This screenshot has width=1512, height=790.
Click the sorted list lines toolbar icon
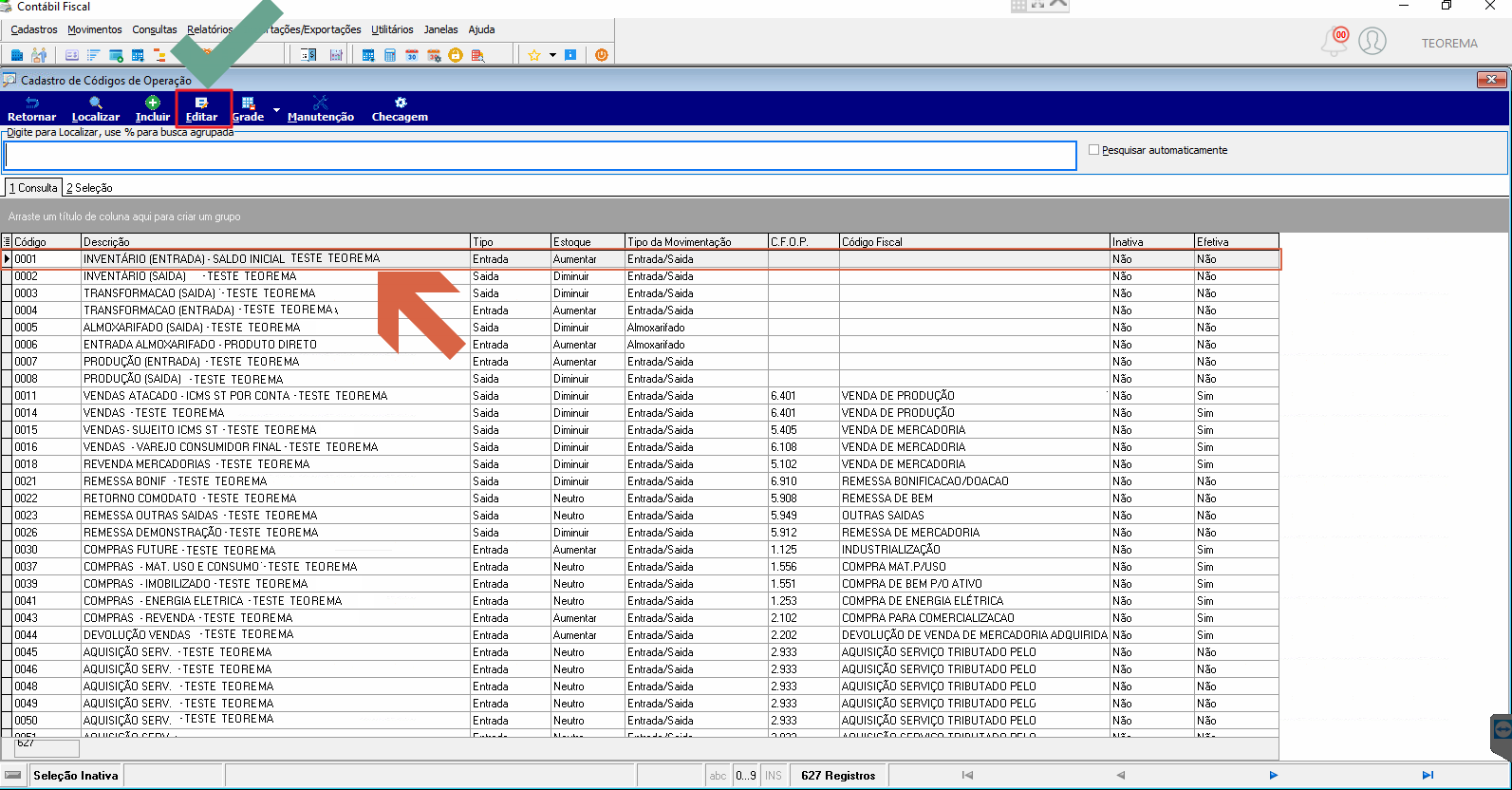pos(93,55)
